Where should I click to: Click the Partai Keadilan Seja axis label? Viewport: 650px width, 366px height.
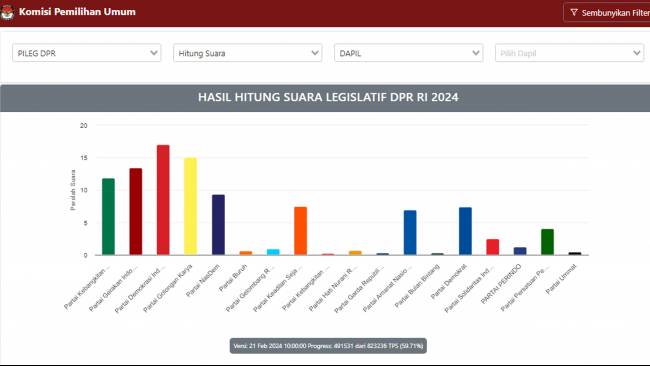pyautogui.click(x=278, y=288)
